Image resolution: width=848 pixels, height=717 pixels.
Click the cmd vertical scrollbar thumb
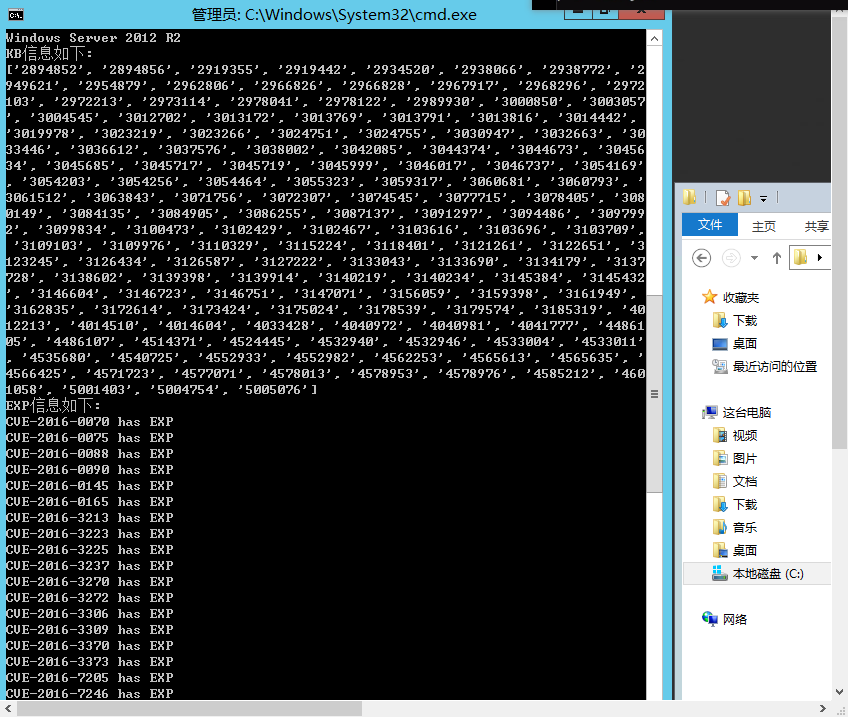coord(654,394)
